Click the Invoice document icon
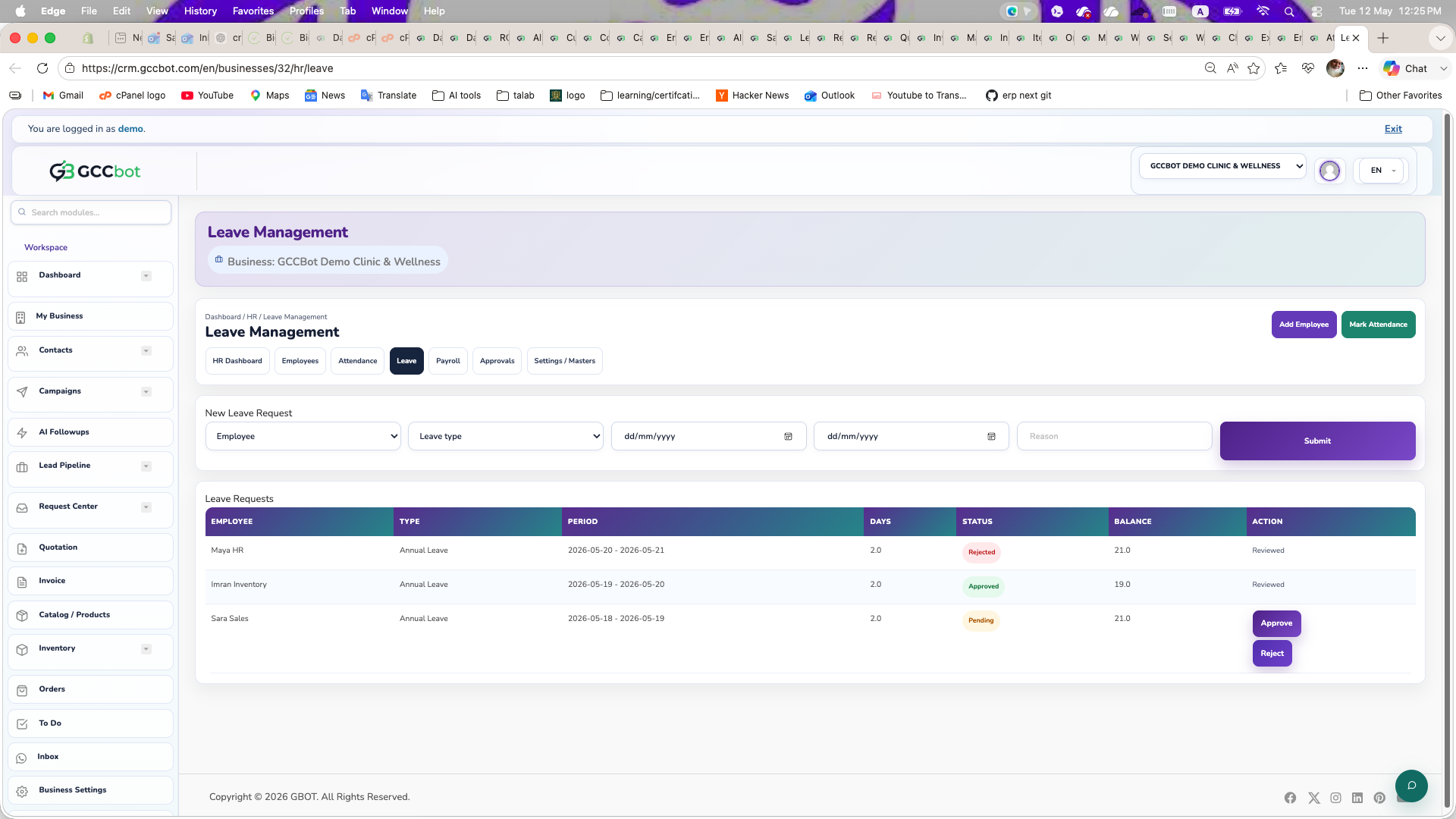1456x819 pixels. (22, 582)
